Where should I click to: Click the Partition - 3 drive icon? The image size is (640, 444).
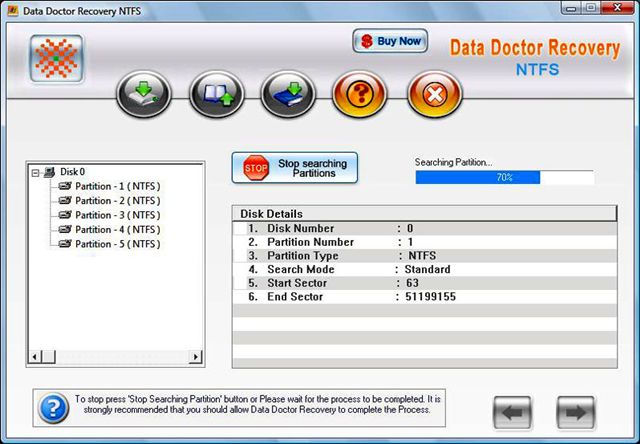tap(65, 215)
